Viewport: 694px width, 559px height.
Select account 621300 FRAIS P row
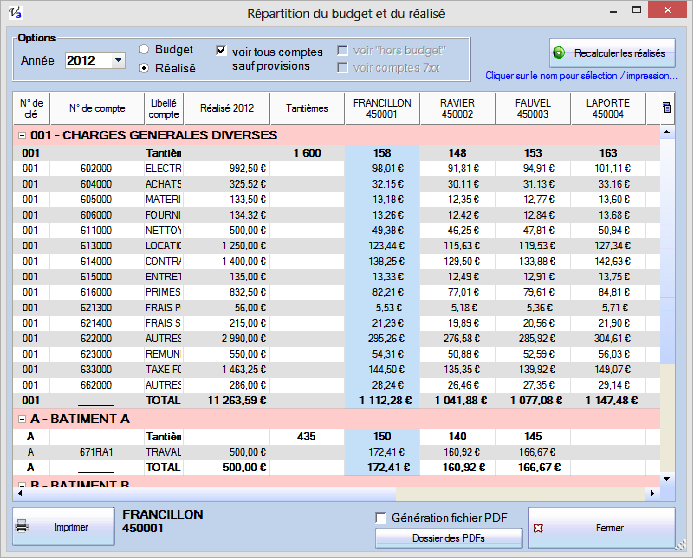coord(336,308)
